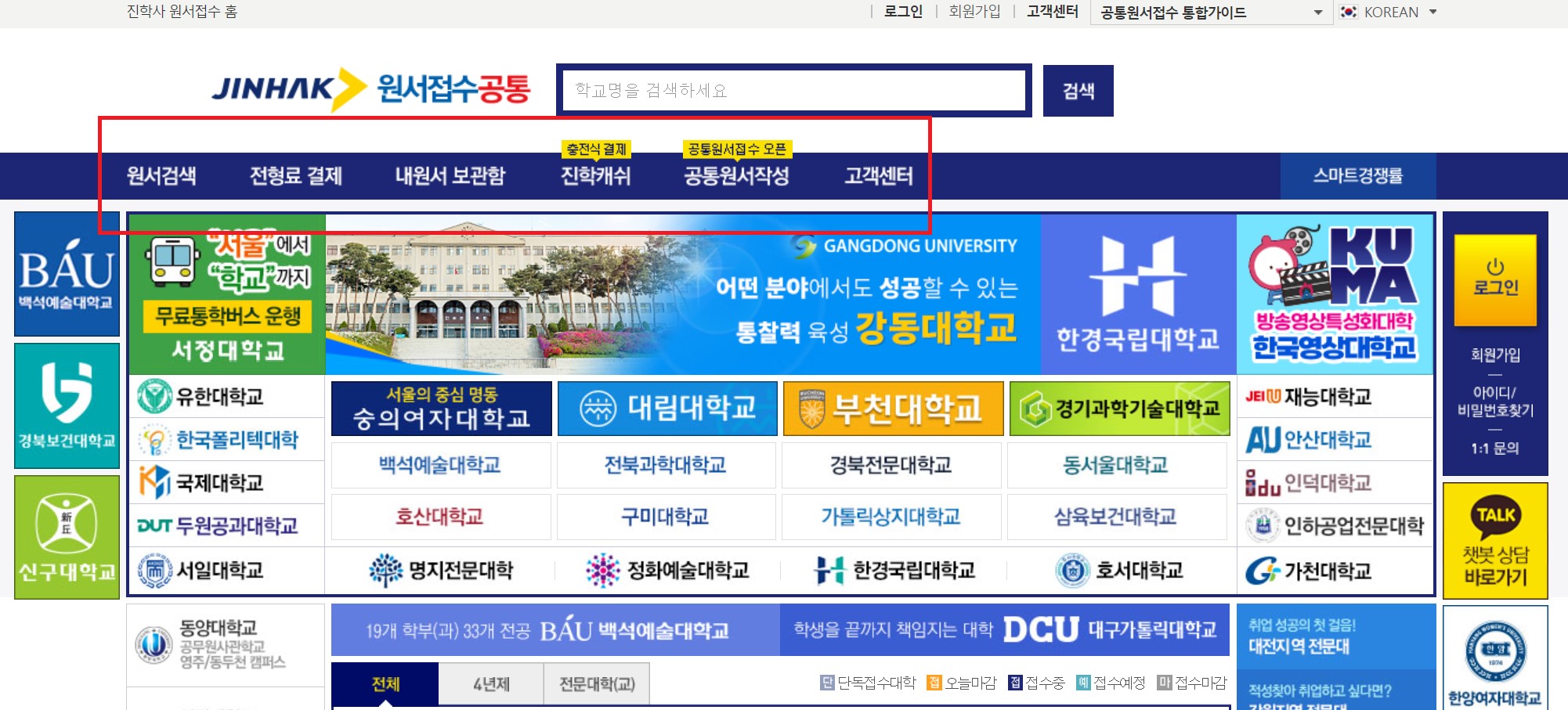Viewport: 1568px width, 710px height.
Task: Click the top bar 회원가입 link
Action: click(974, 12)
